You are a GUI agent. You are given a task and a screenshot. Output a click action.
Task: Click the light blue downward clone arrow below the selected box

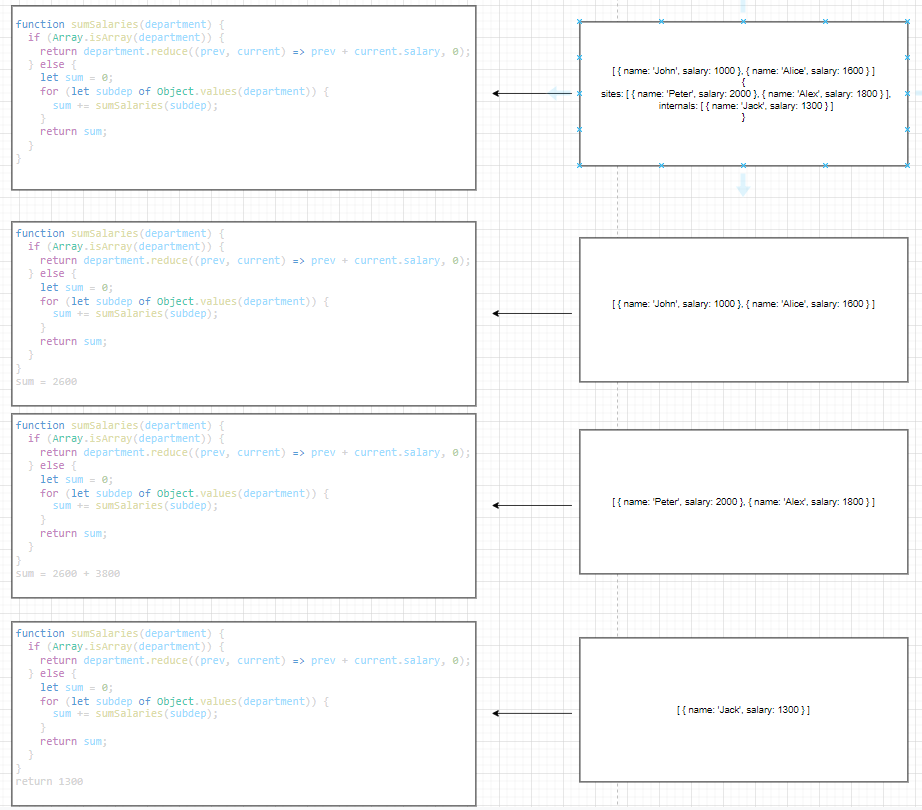(743, 185)
